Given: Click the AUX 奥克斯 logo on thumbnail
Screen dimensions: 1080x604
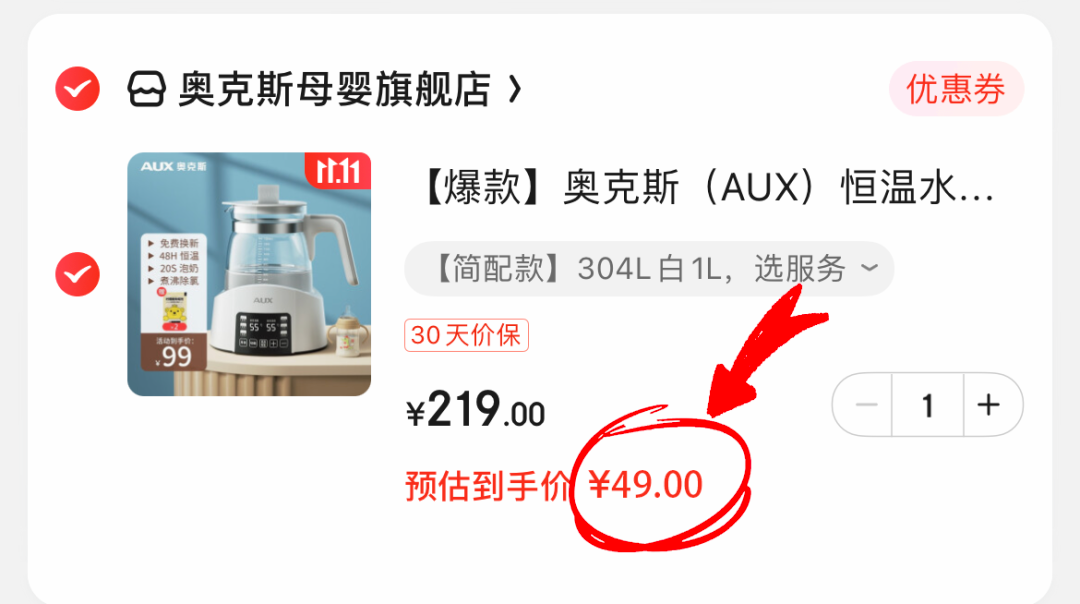Looking at the screenshot, I should coord(174,167).
